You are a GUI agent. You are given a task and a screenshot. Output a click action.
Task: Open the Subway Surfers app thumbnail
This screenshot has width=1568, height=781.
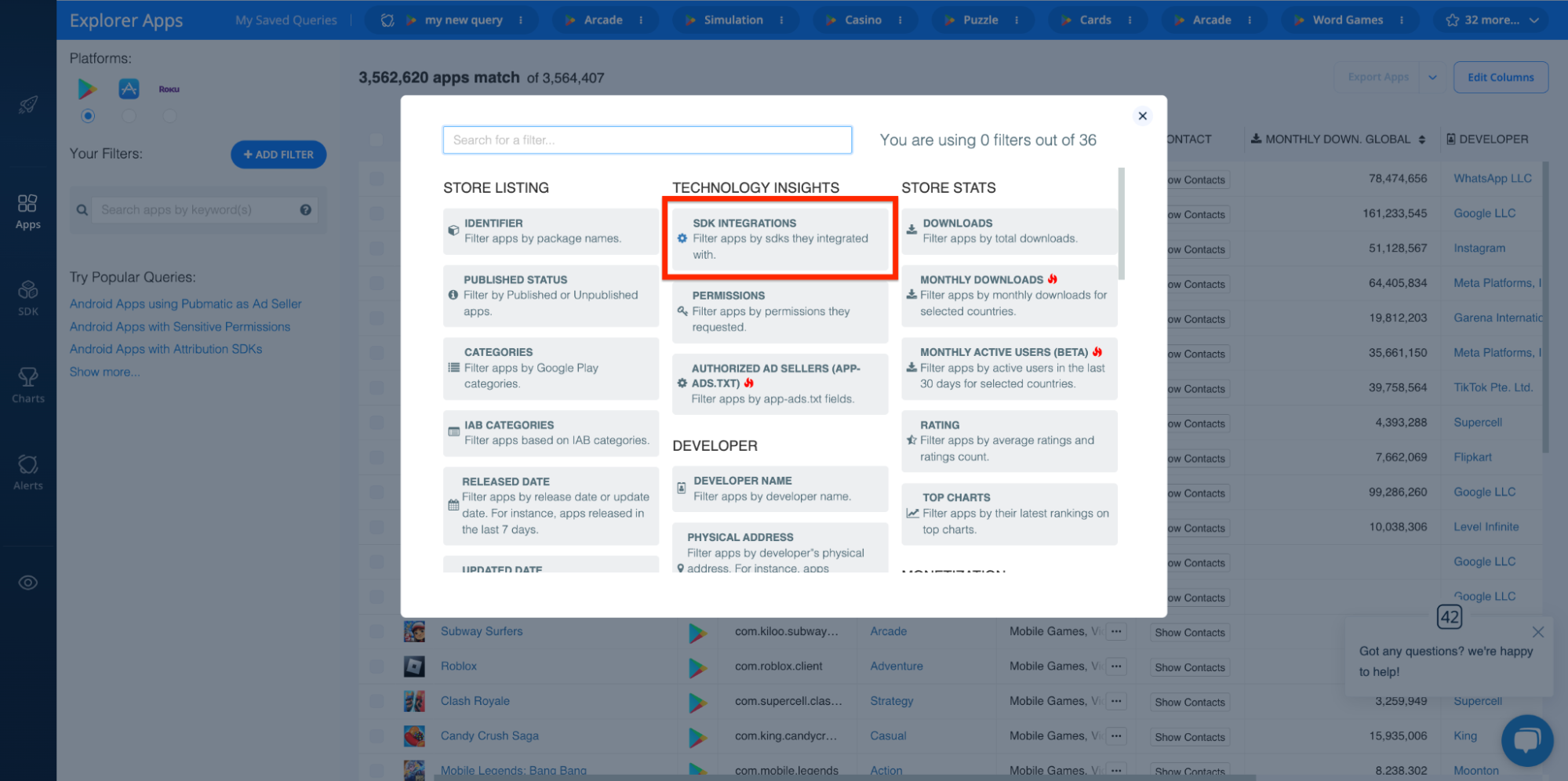[414, 631]
